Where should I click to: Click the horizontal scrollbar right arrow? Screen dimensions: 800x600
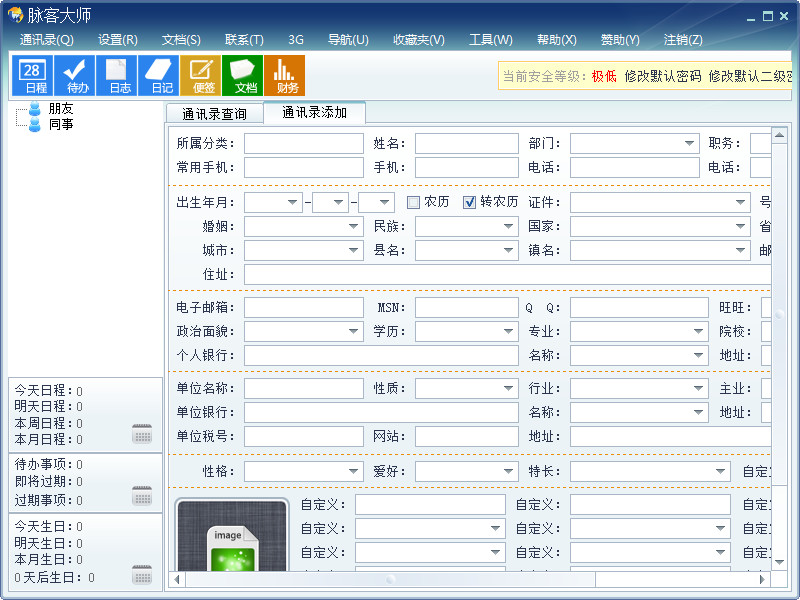click(x=762, y=580)
